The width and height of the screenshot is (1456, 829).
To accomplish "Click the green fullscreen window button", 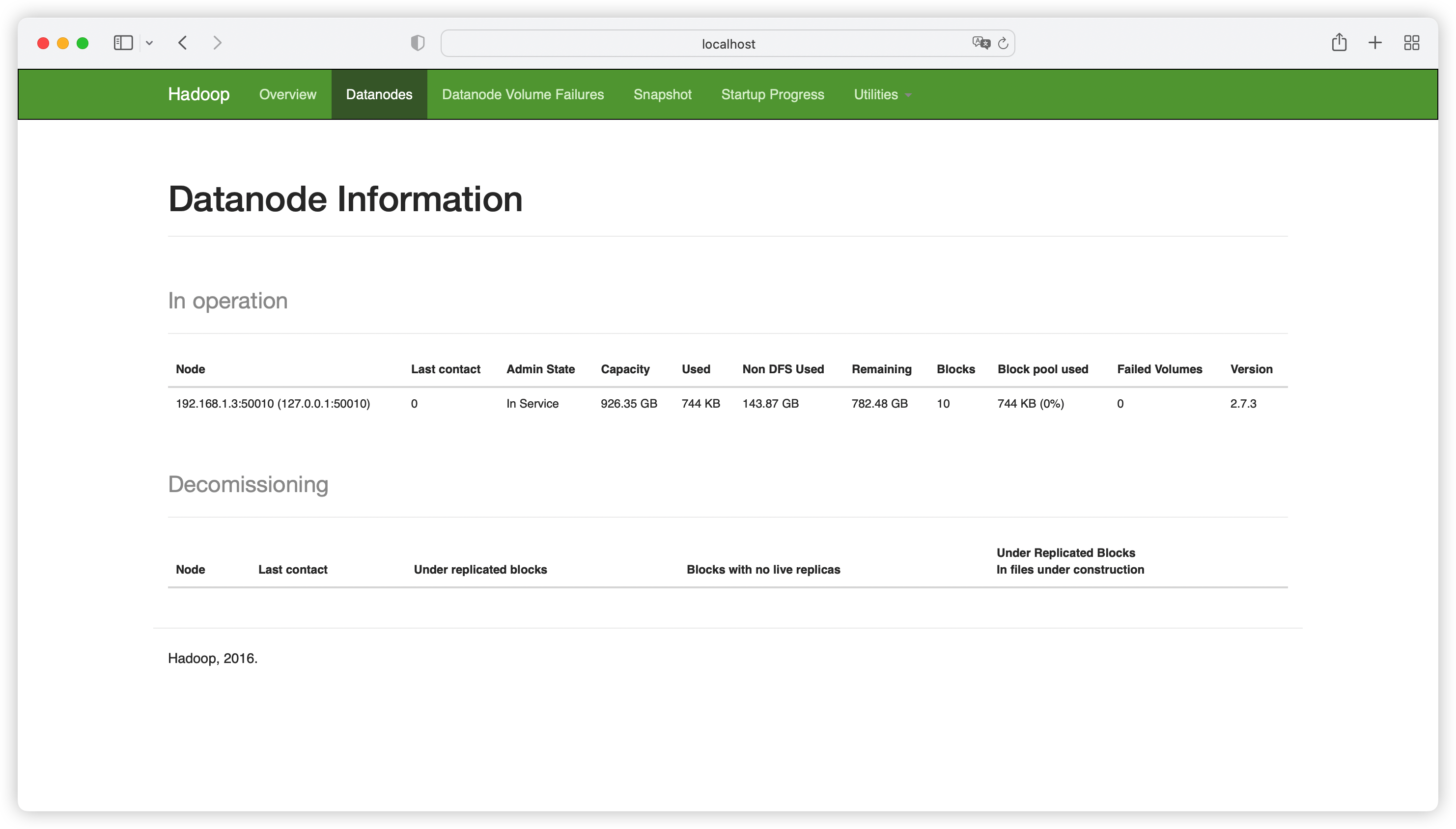I will [83, 43].
